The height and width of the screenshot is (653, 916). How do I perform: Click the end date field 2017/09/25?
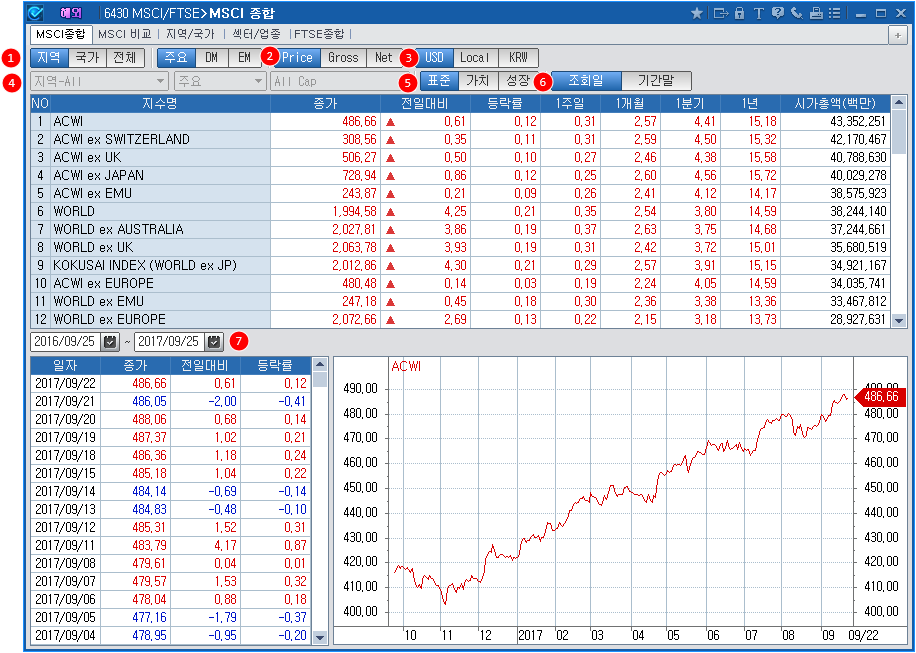click(171, 342)
